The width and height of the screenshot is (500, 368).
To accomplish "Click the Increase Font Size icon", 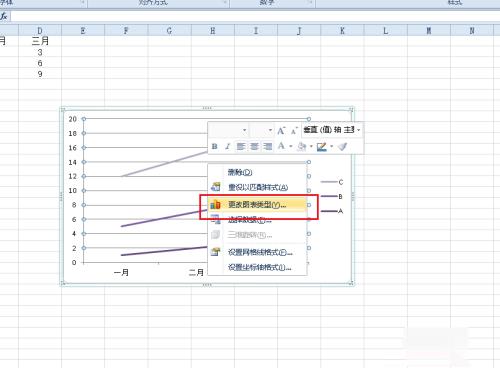I will pyautogui.click(x=281, y=131).
